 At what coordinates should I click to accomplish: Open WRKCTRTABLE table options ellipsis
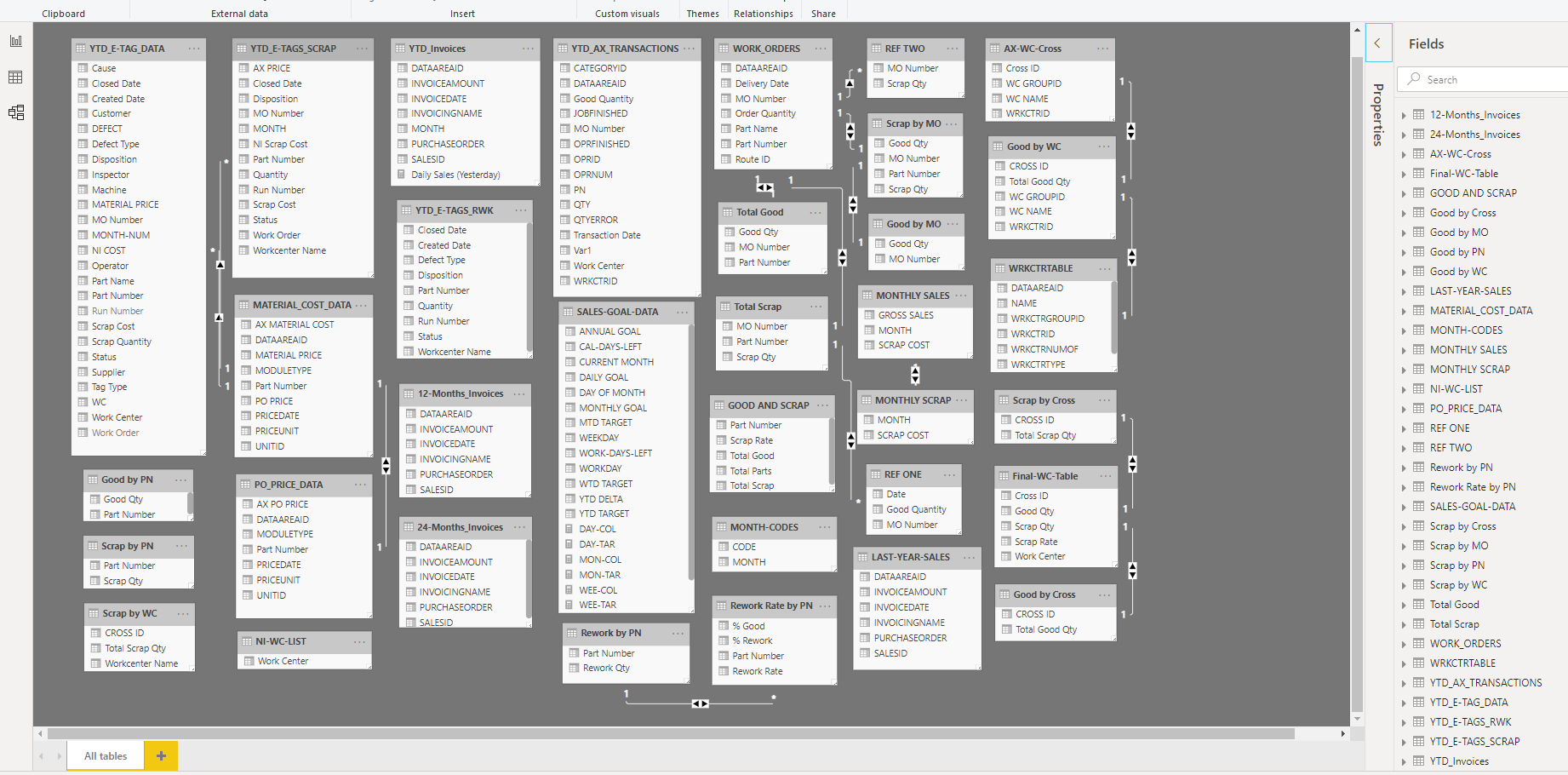click(x=1105, y=268)
